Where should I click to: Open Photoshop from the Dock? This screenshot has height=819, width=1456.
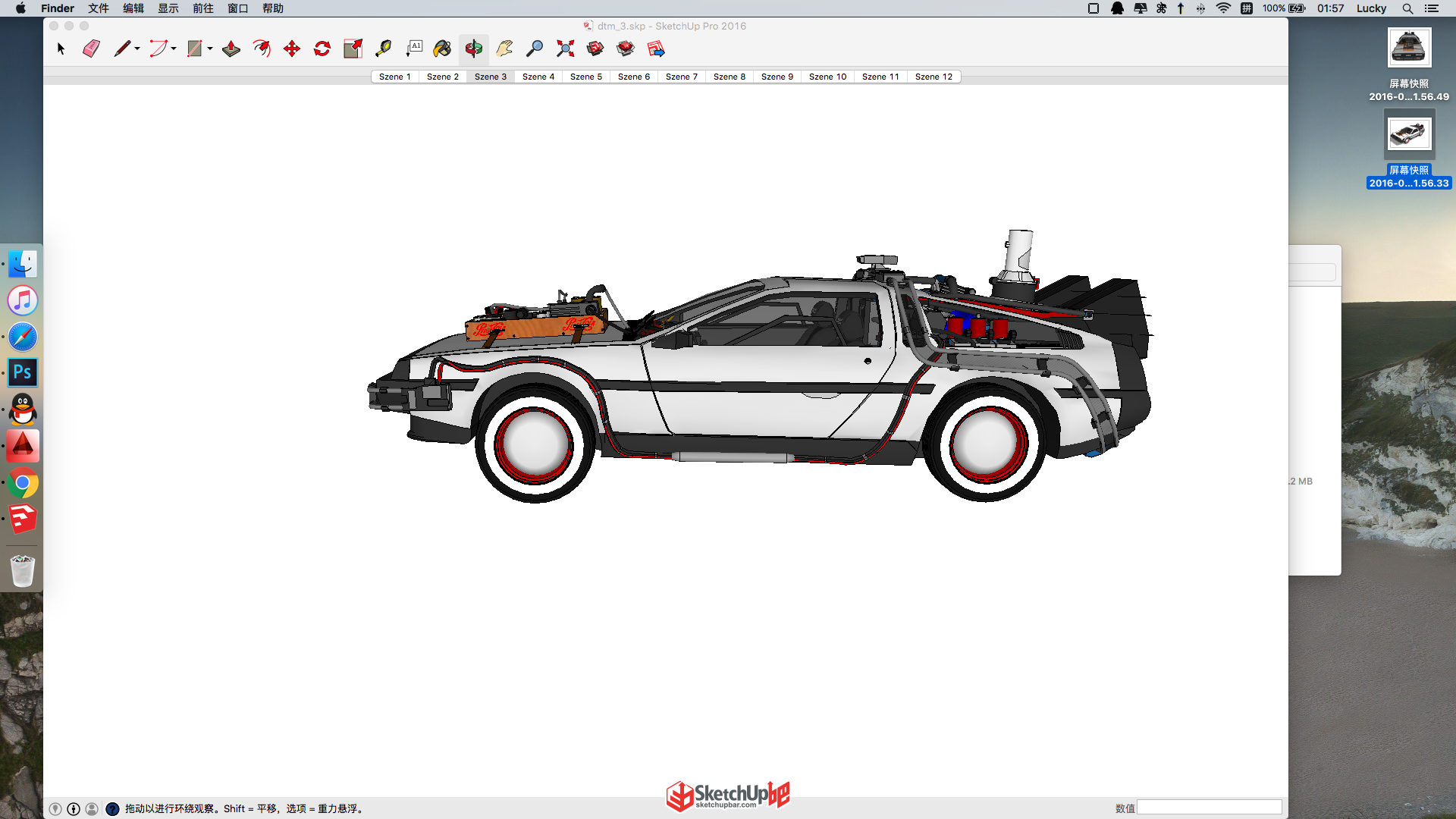23,372
